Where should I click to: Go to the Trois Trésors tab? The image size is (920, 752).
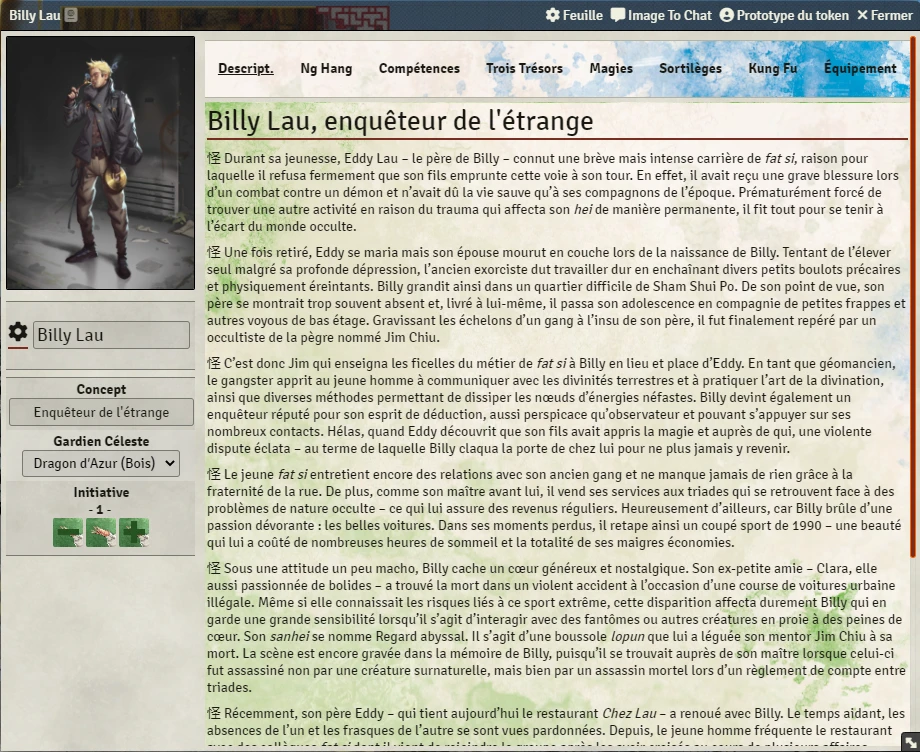pyautogui.click(x=524, y=69)
